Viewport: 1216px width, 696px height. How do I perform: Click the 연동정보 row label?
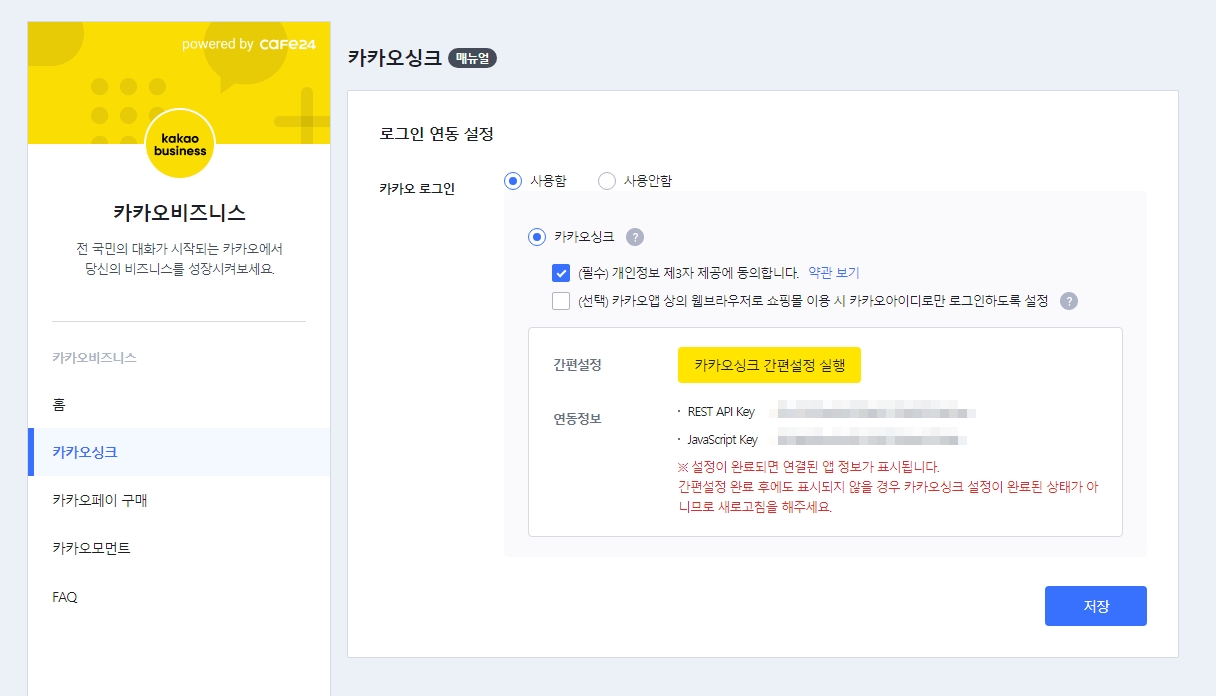point(577,418)
